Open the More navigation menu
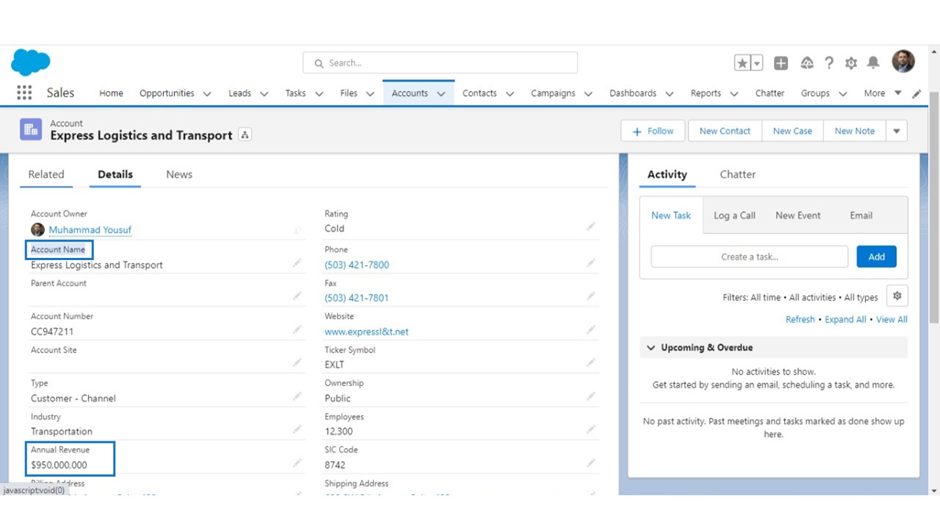 882,93
